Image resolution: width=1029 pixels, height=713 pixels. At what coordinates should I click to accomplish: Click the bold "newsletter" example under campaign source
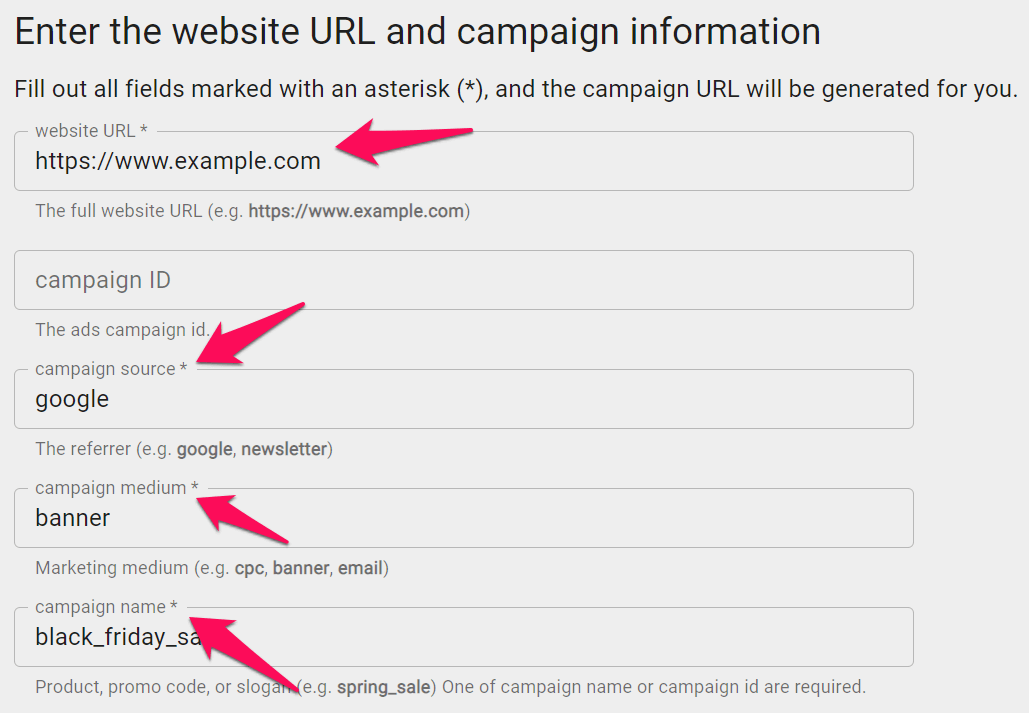coord(284,449)
